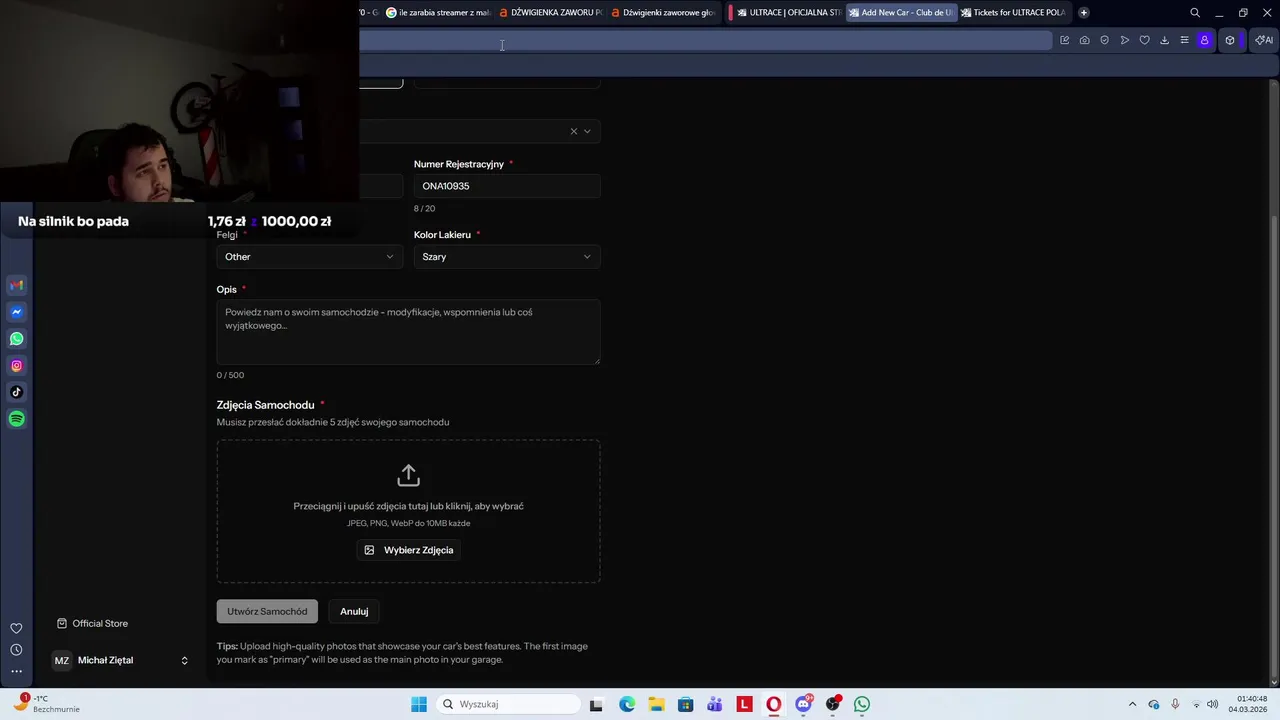Click the upload arrow icon in dropzone
Viewport: 1280px width, 720px height.
[x=408, y=475]
